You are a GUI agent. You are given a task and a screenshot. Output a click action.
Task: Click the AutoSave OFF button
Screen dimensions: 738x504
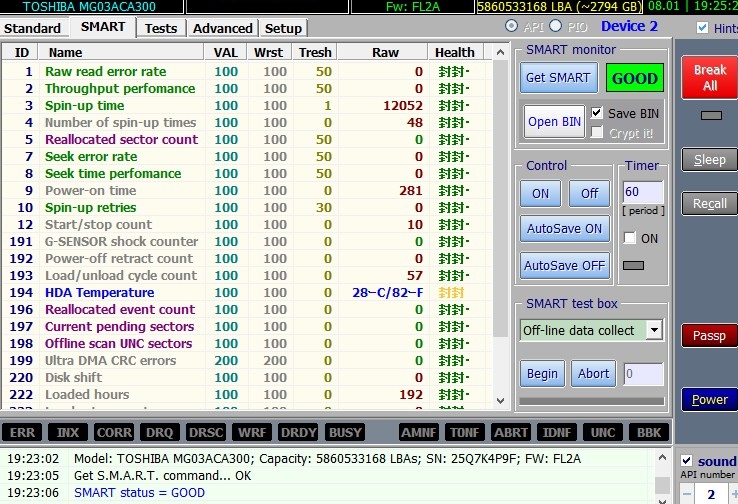pos(564,266)
